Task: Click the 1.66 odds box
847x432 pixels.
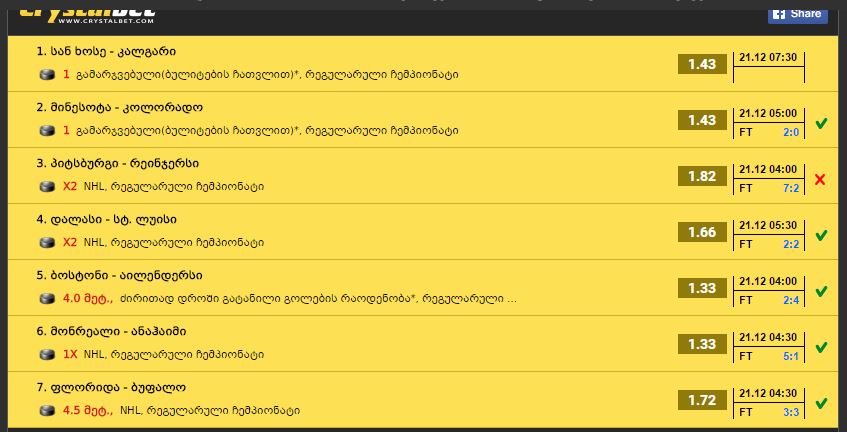Action: pyautogui.click(x=702, y=232)
